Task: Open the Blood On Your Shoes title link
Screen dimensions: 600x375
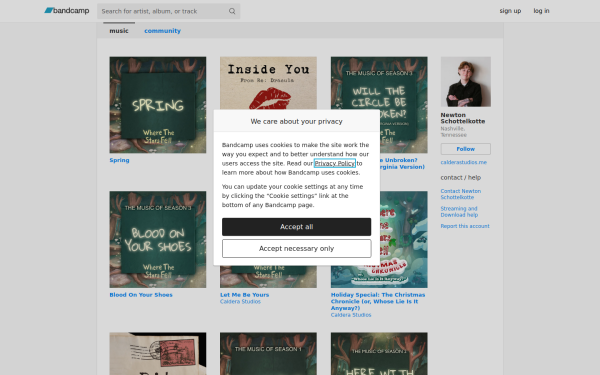Action: pos(141,295)
